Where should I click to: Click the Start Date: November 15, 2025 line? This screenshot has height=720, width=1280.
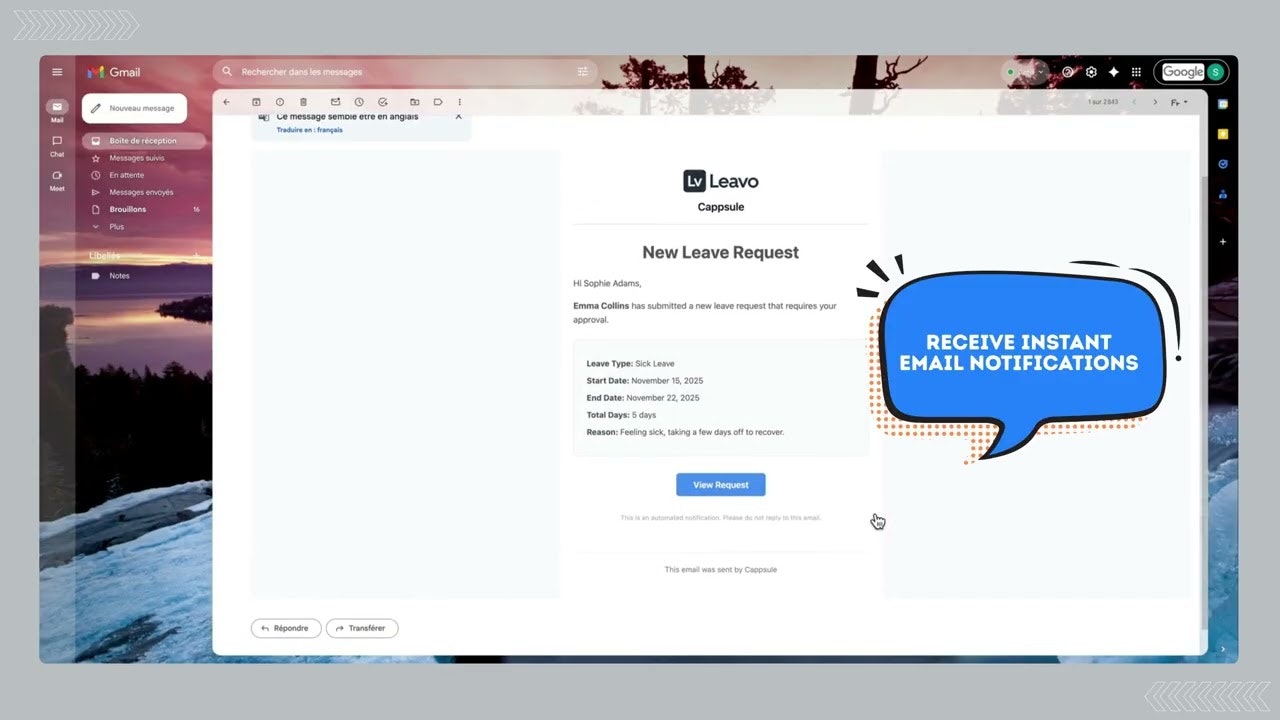pyautogui.click(x=647, y=381)
